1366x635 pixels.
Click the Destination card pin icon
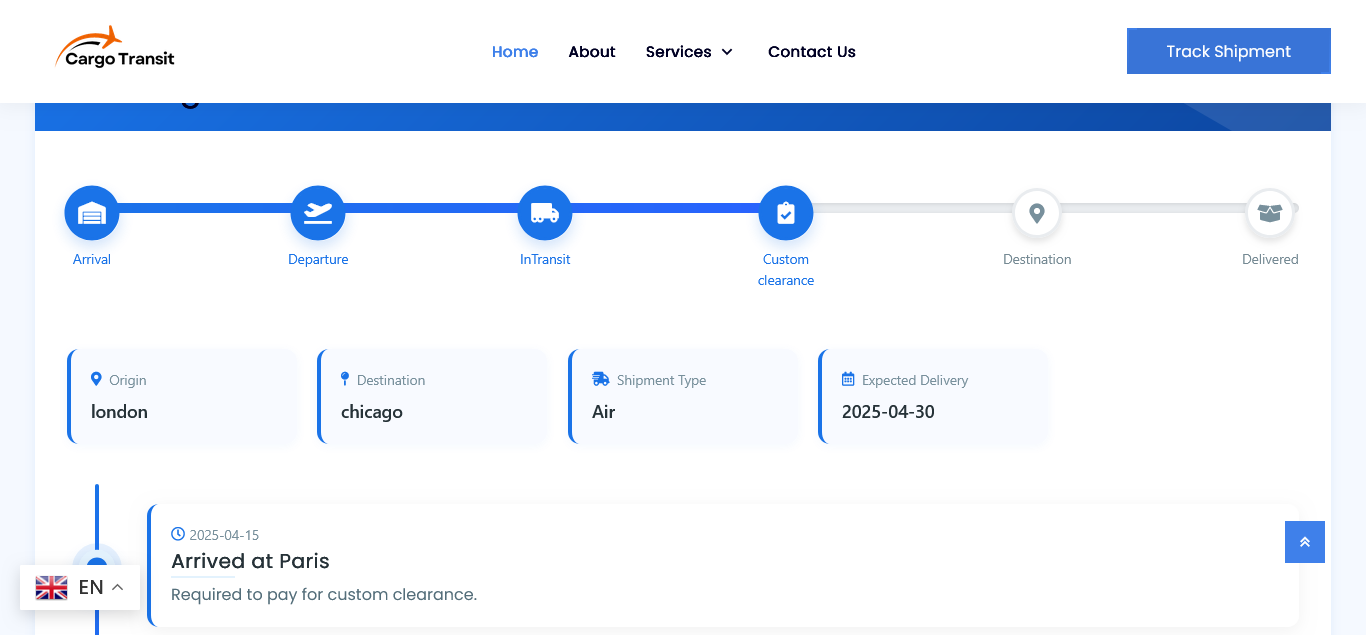click(x=345, y=379)
